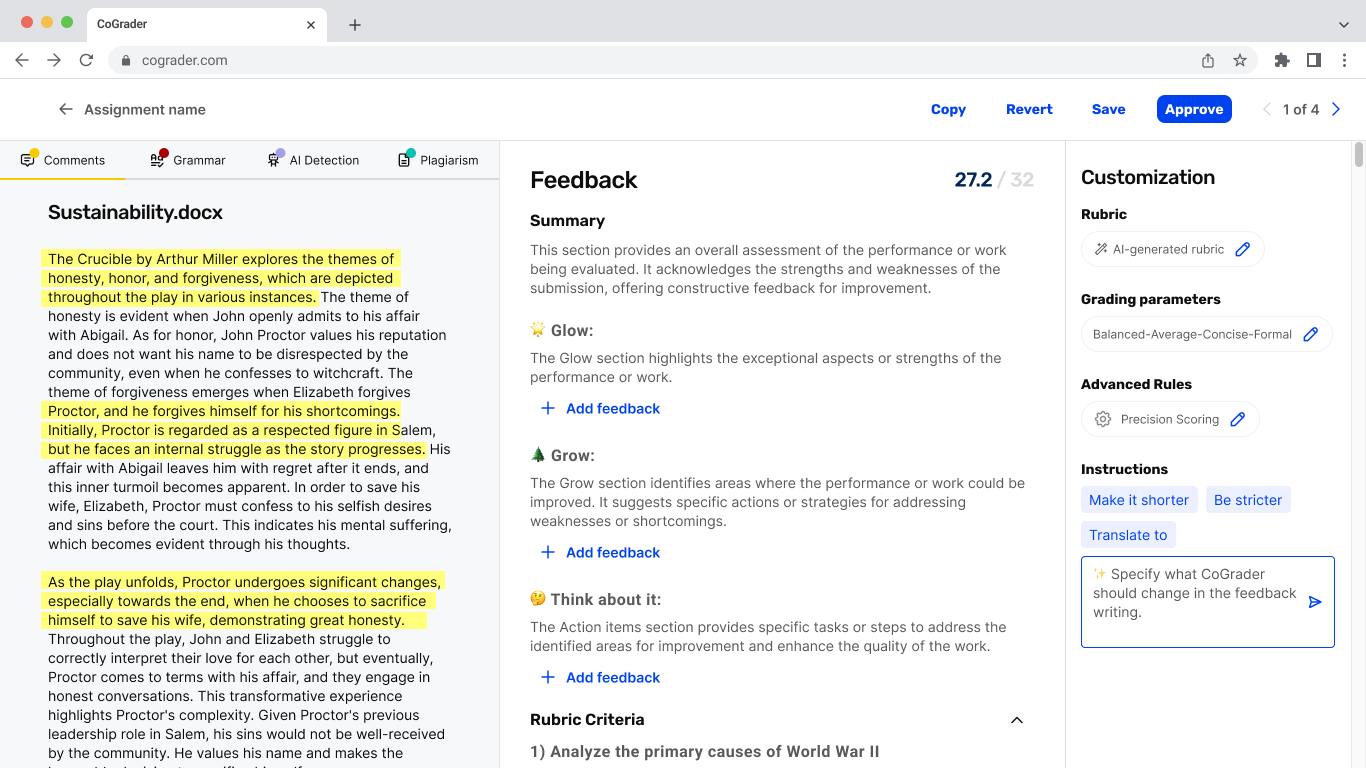The width and height of the screenshot is (1366, 768).
Task: Click Add feedback under the Glow section
Action: (600, 408)
